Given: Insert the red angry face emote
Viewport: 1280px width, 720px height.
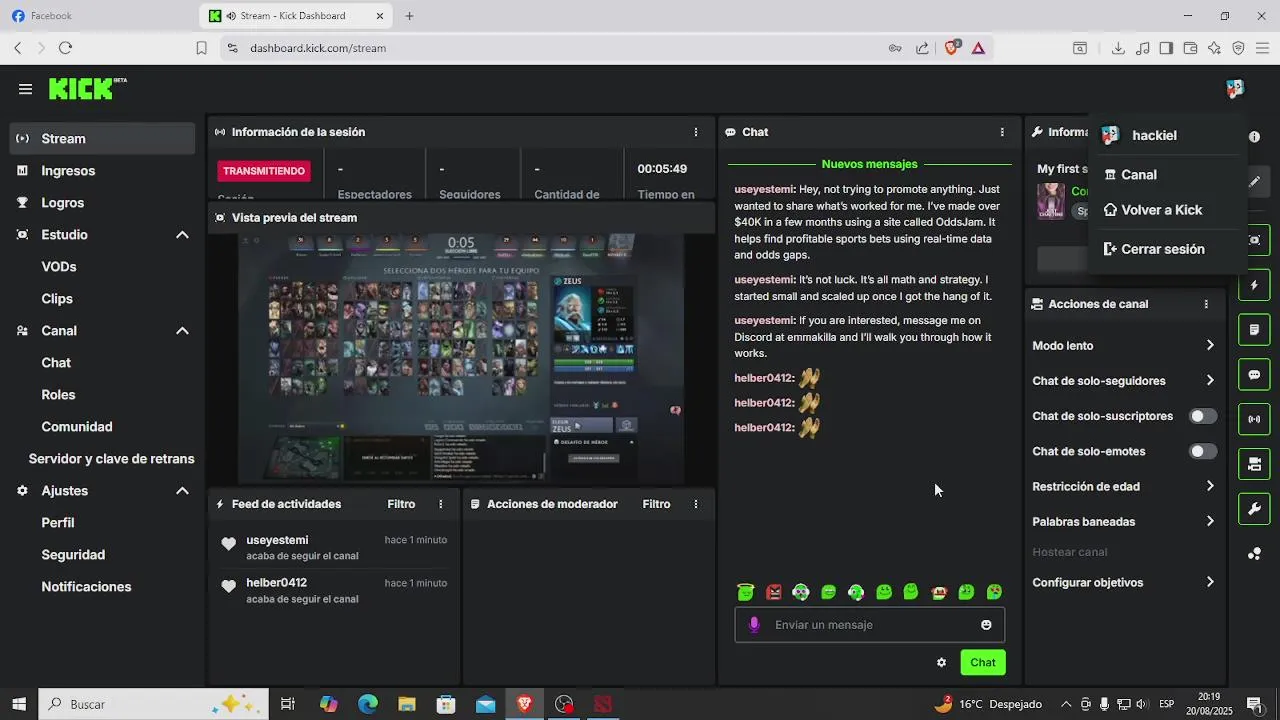Looking at the screenshot, I should [x=774, y=592].
